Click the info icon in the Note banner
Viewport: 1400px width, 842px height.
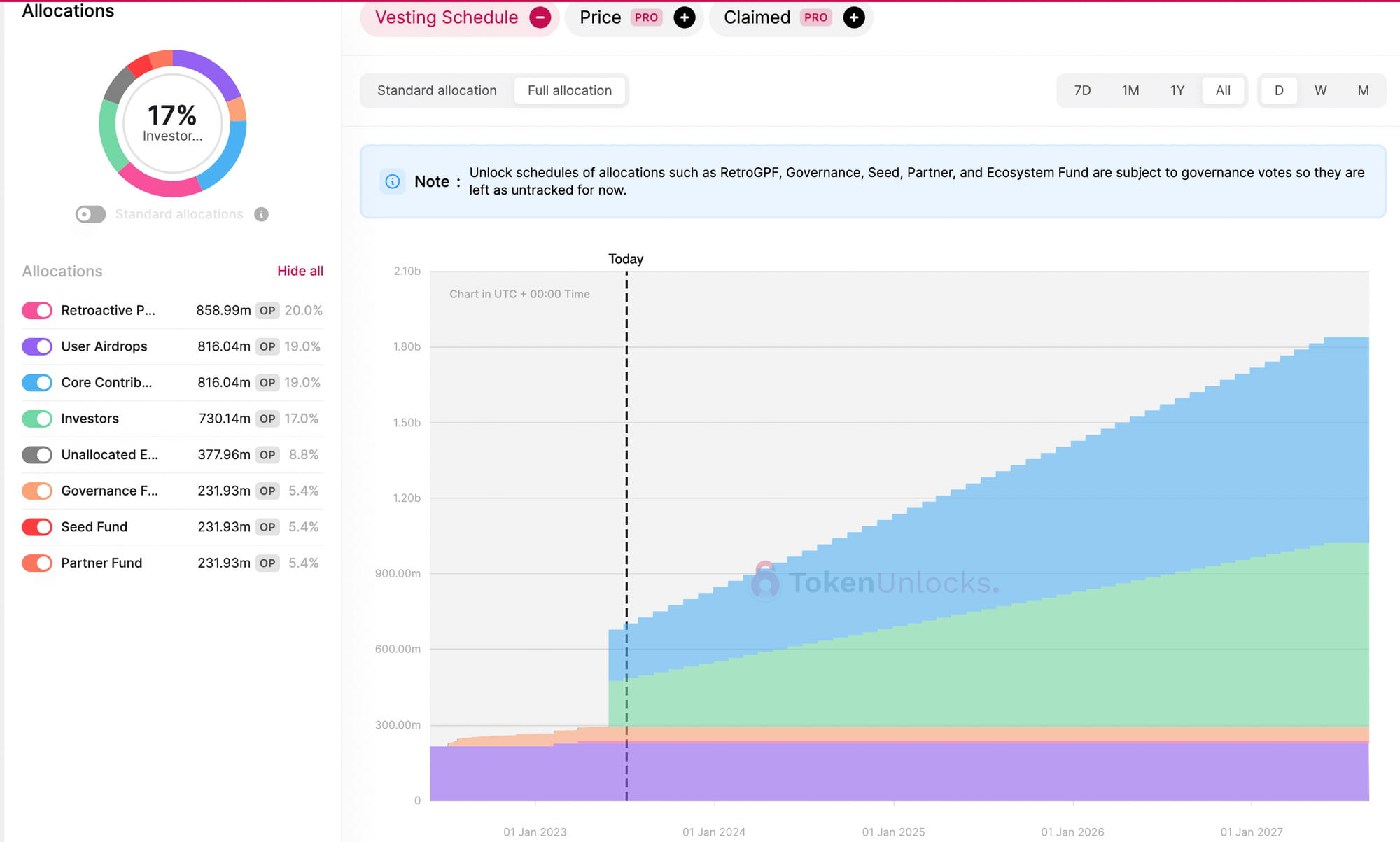[393, 181]
